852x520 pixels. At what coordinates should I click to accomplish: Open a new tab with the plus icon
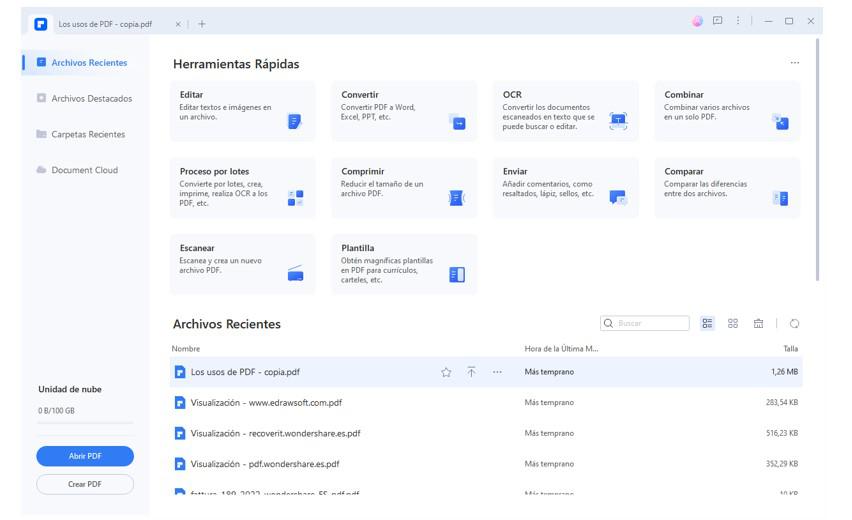201,23
